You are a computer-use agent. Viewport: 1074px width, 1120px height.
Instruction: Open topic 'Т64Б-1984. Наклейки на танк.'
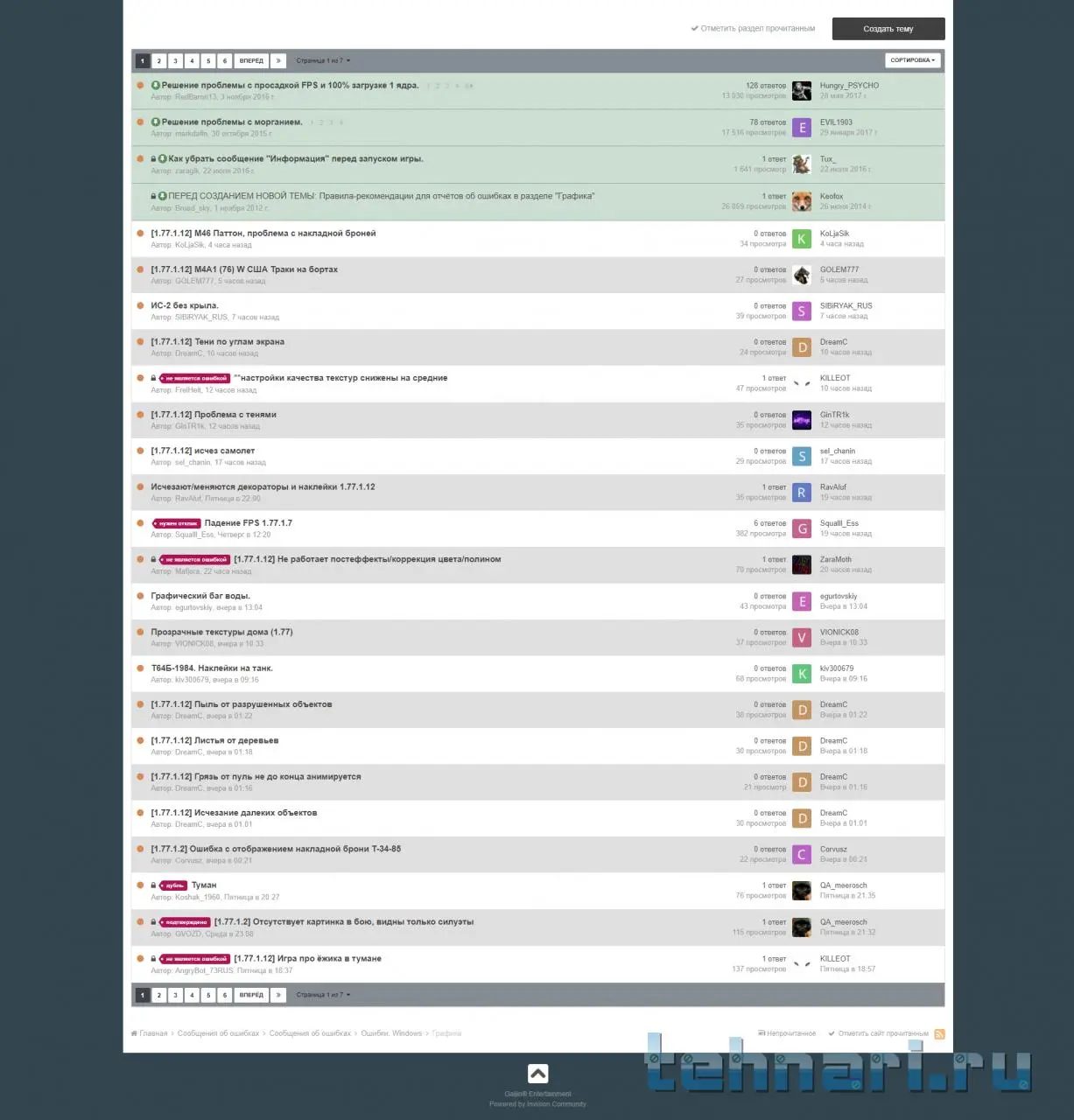pos(212,668)
